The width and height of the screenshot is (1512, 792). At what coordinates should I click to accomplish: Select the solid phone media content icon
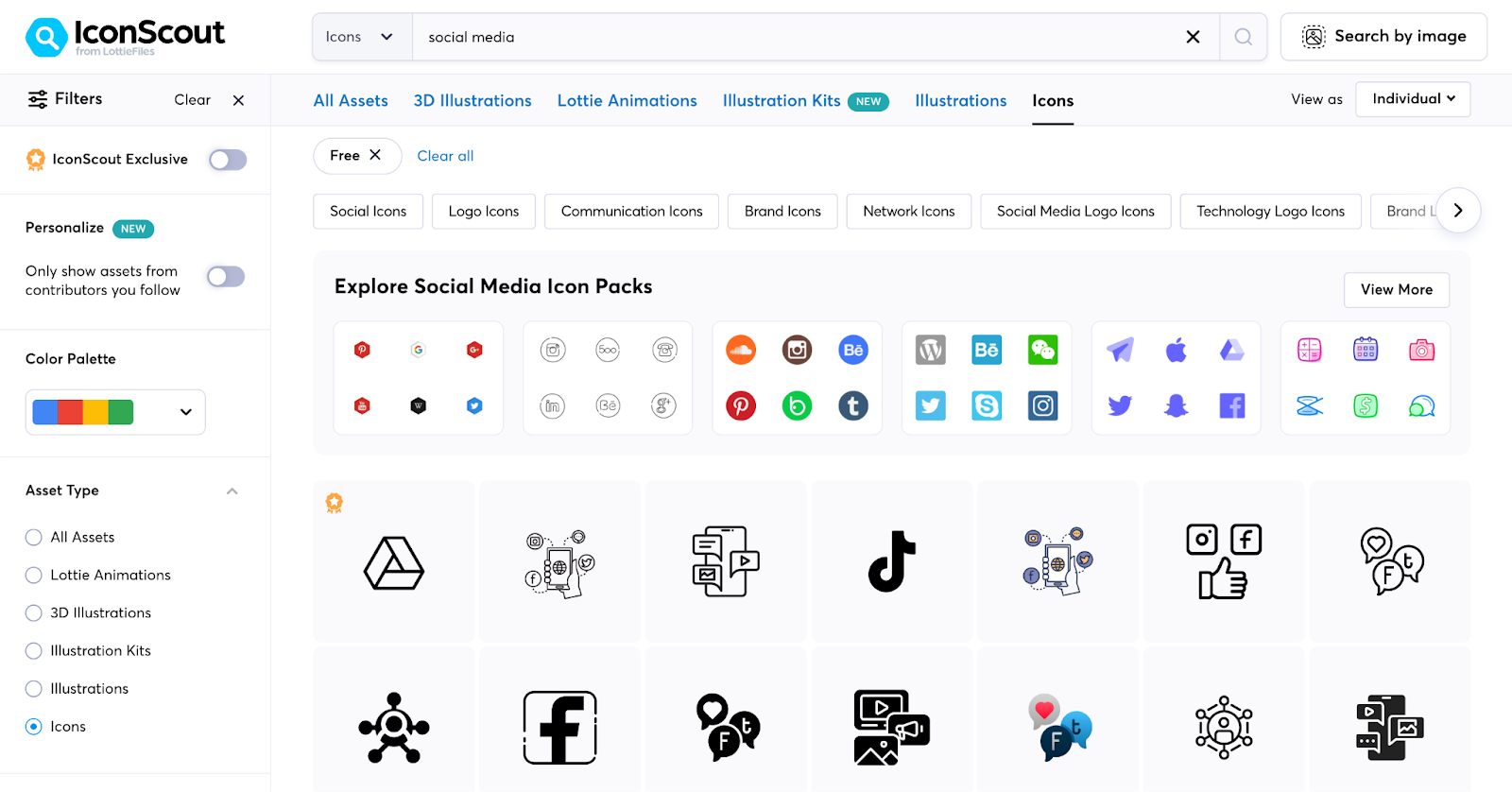1390,727
